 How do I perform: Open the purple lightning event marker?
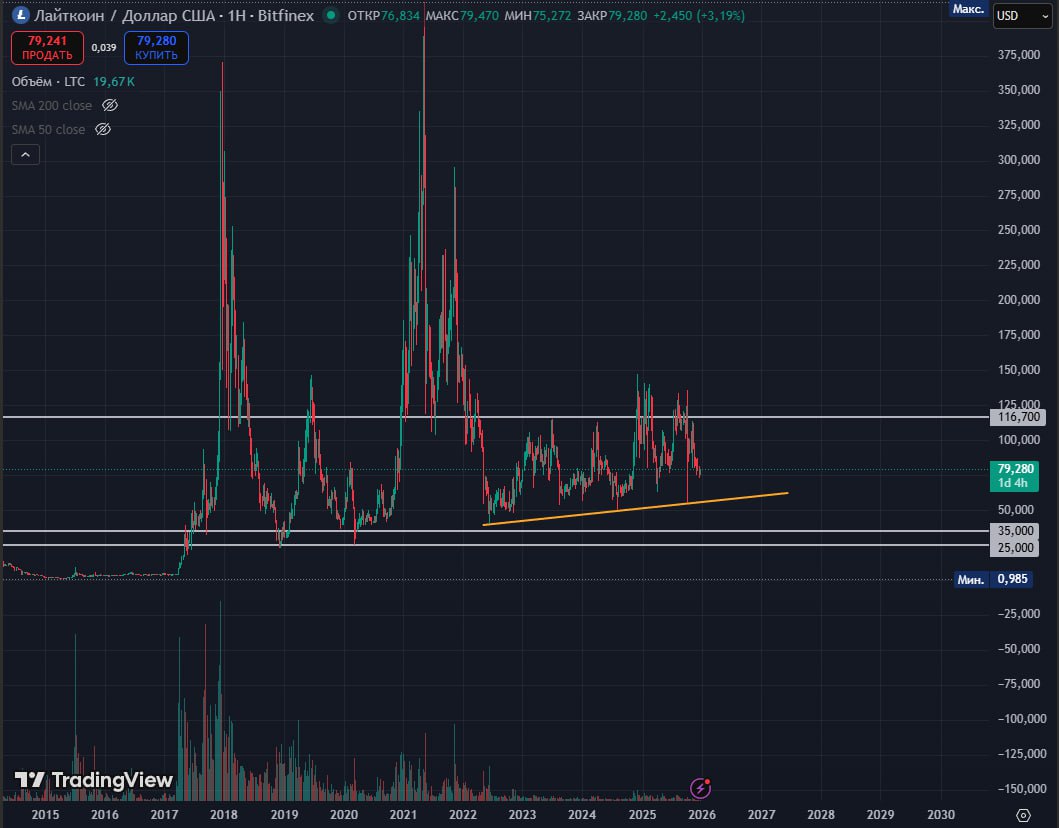pyautogui.click(x=701, y=789)
